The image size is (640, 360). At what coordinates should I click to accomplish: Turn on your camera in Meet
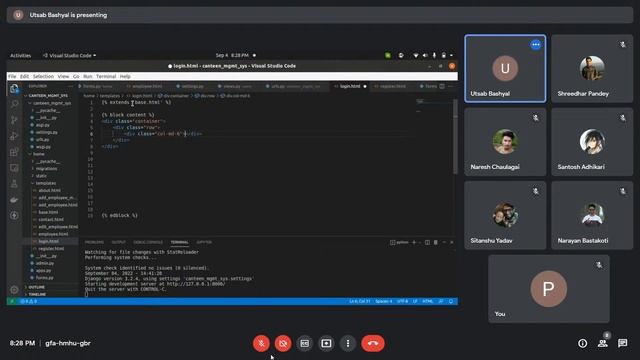(x=283, y=343)
